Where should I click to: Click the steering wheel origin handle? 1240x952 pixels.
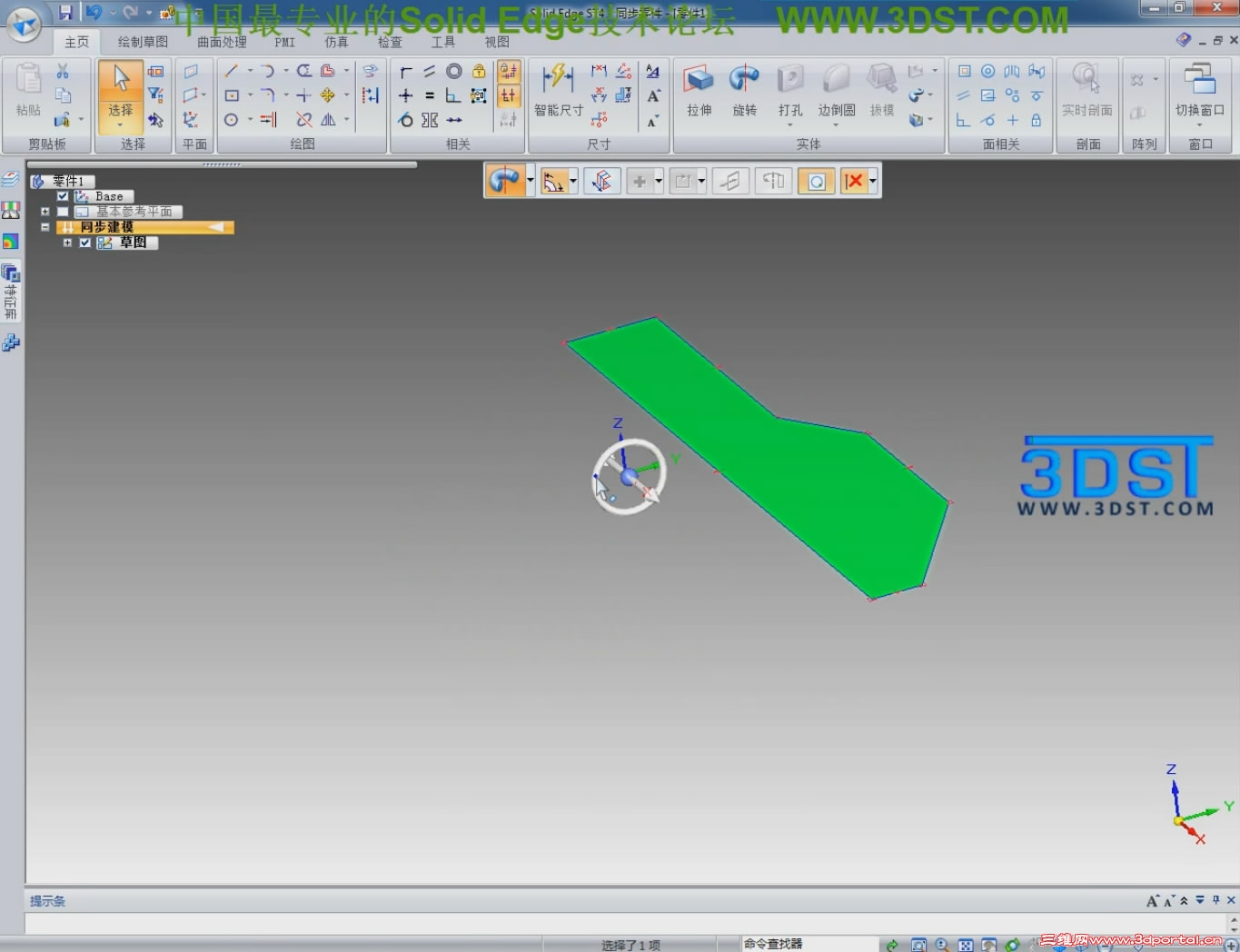(x=628, y=477)
